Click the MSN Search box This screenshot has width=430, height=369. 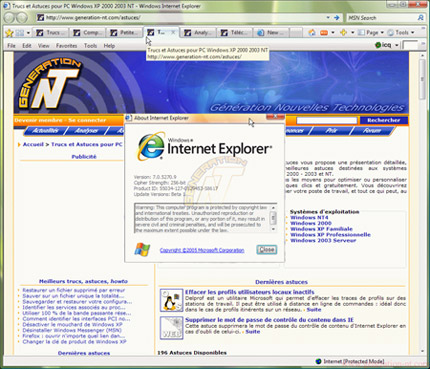380,18
